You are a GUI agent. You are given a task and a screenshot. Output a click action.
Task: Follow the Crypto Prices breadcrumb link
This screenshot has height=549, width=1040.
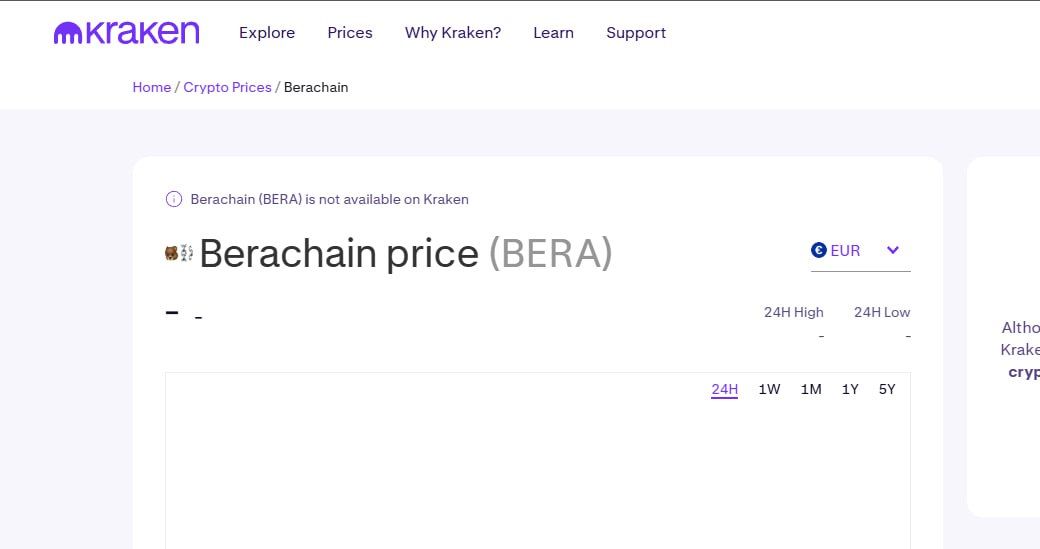[x=228, y=88]
